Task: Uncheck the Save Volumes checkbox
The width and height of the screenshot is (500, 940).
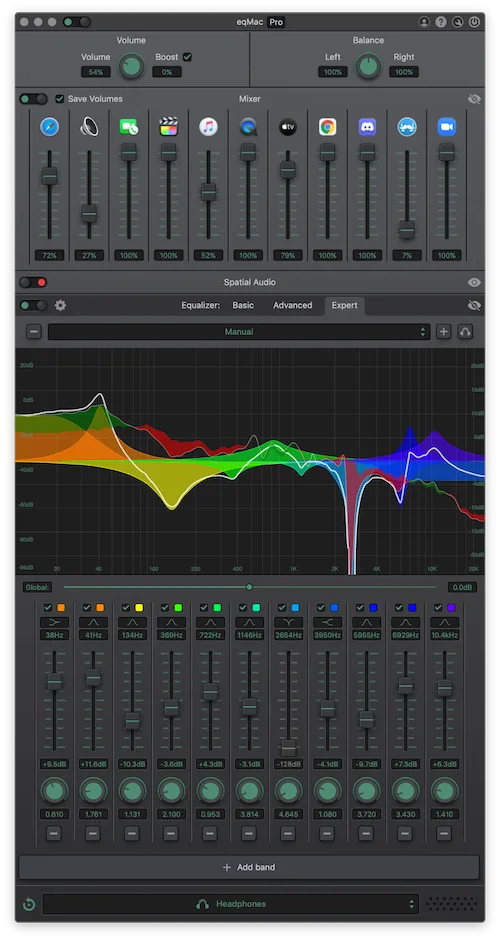Action: pos(59,99)
